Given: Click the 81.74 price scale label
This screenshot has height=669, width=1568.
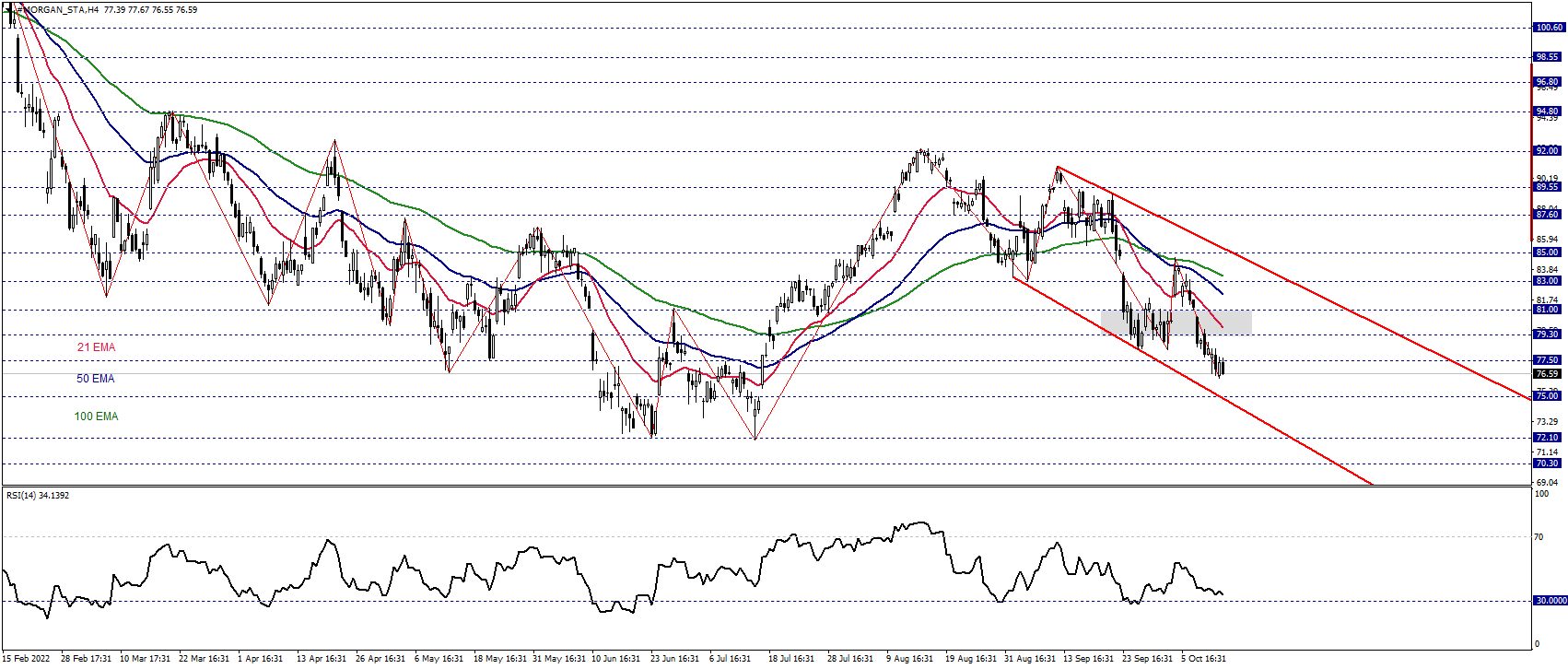Looking at the screenshot, I should click(1547, 300).
